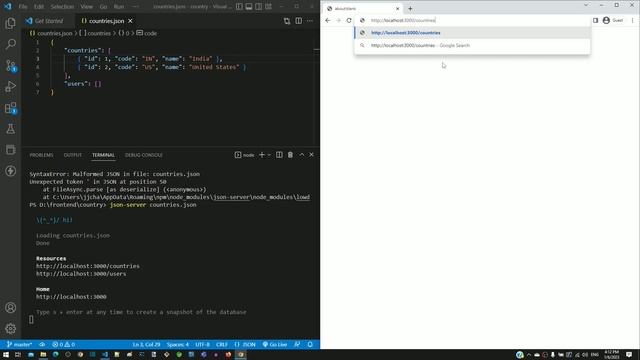
Task: Kill the terminal with trash icon
Action: click(x=290, y=155)
